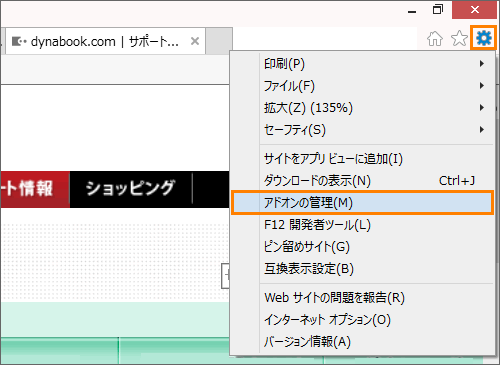Screen dimensions: 500x365
Task: Select Web サイトの問題を報告(R)
Action: pyautogui.click(x=362, y=298)
